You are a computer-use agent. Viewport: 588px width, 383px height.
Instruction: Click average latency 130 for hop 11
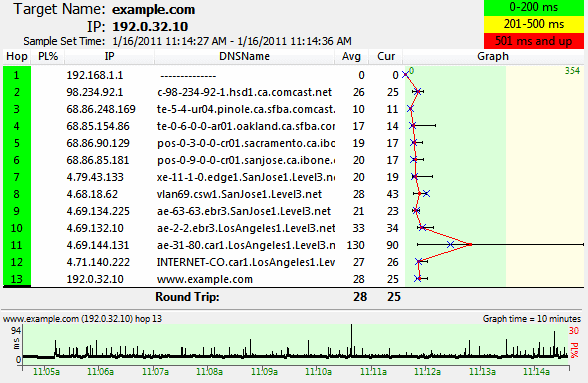point(356,245)
